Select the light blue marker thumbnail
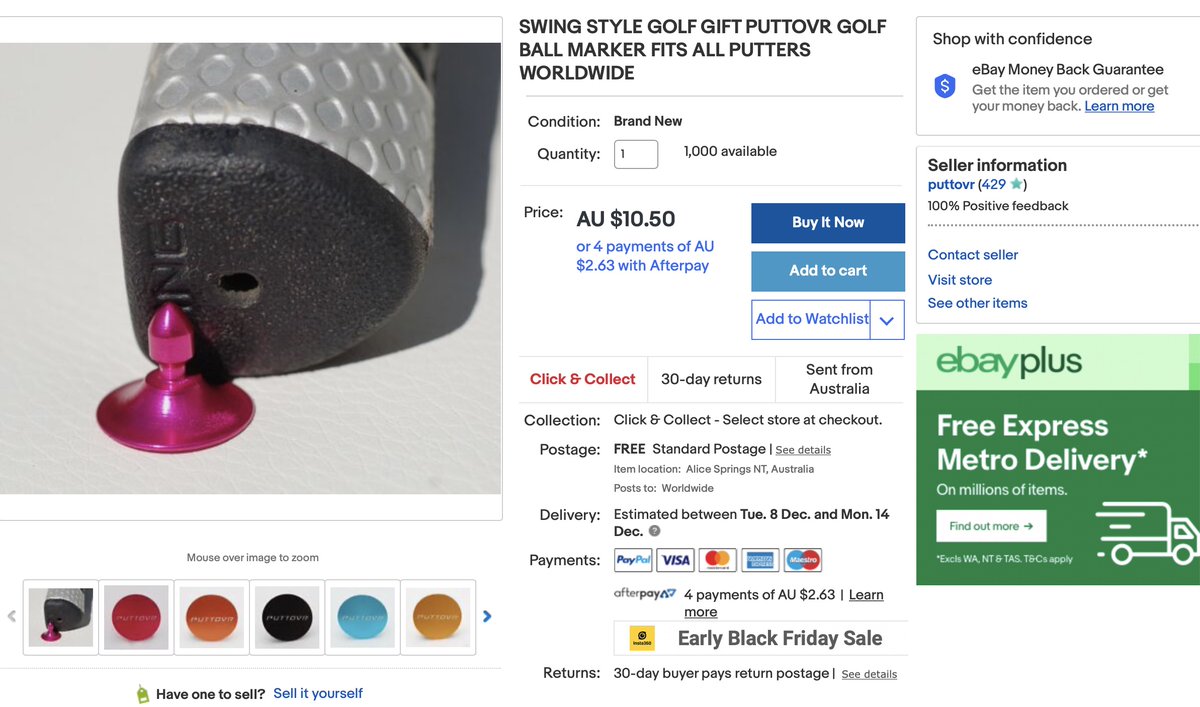1200x707 pixels. tap(363, 617)
